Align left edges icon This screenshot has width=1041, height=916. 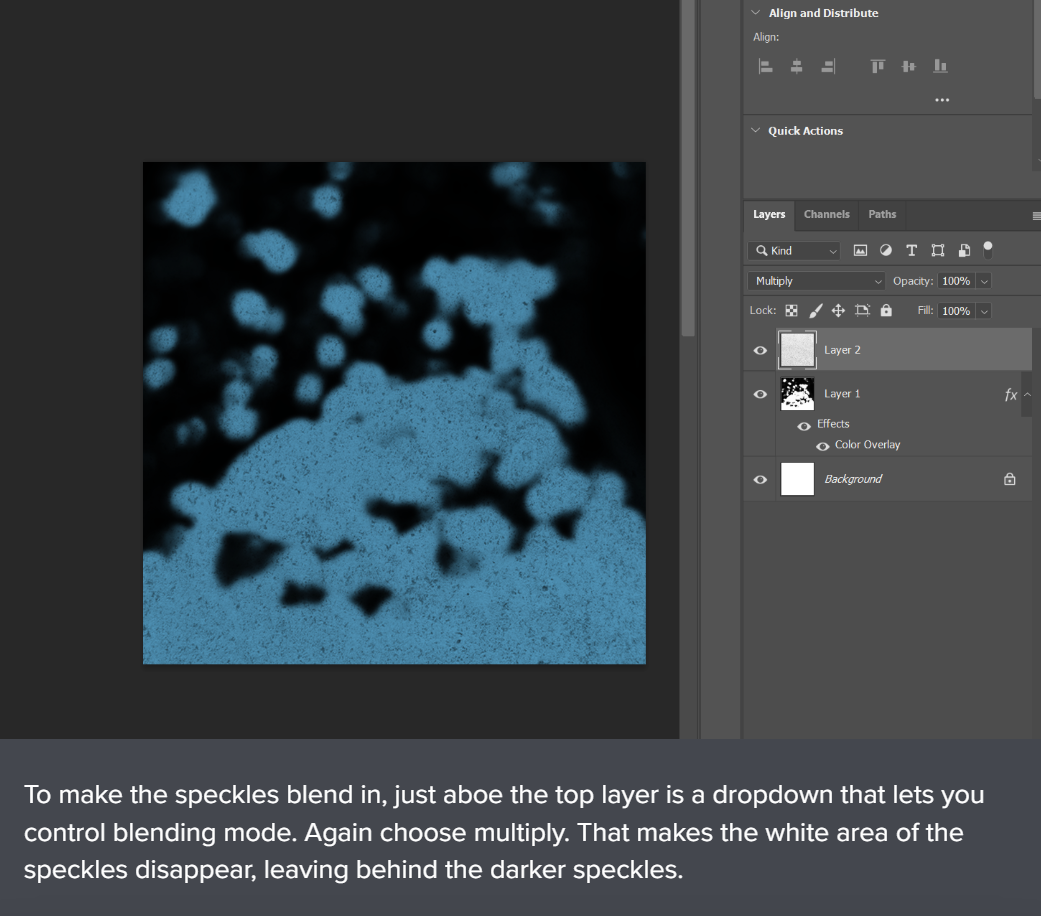click(x=765, y=66)
